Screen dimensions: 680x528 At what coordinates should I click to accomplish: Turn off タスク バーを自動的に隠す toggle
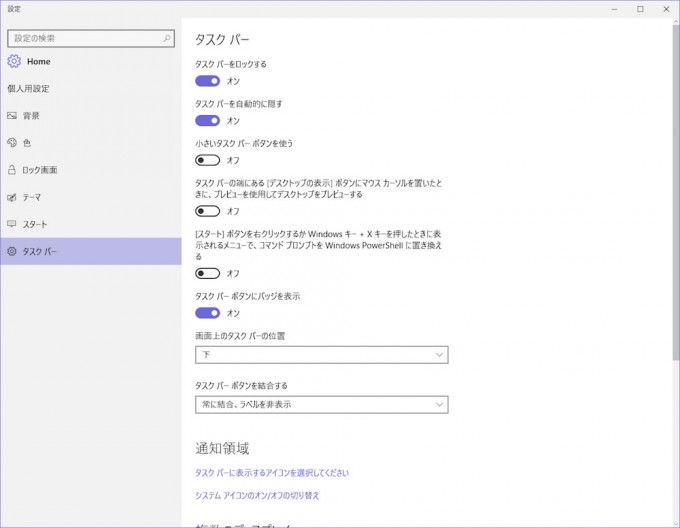coord(208,121)
